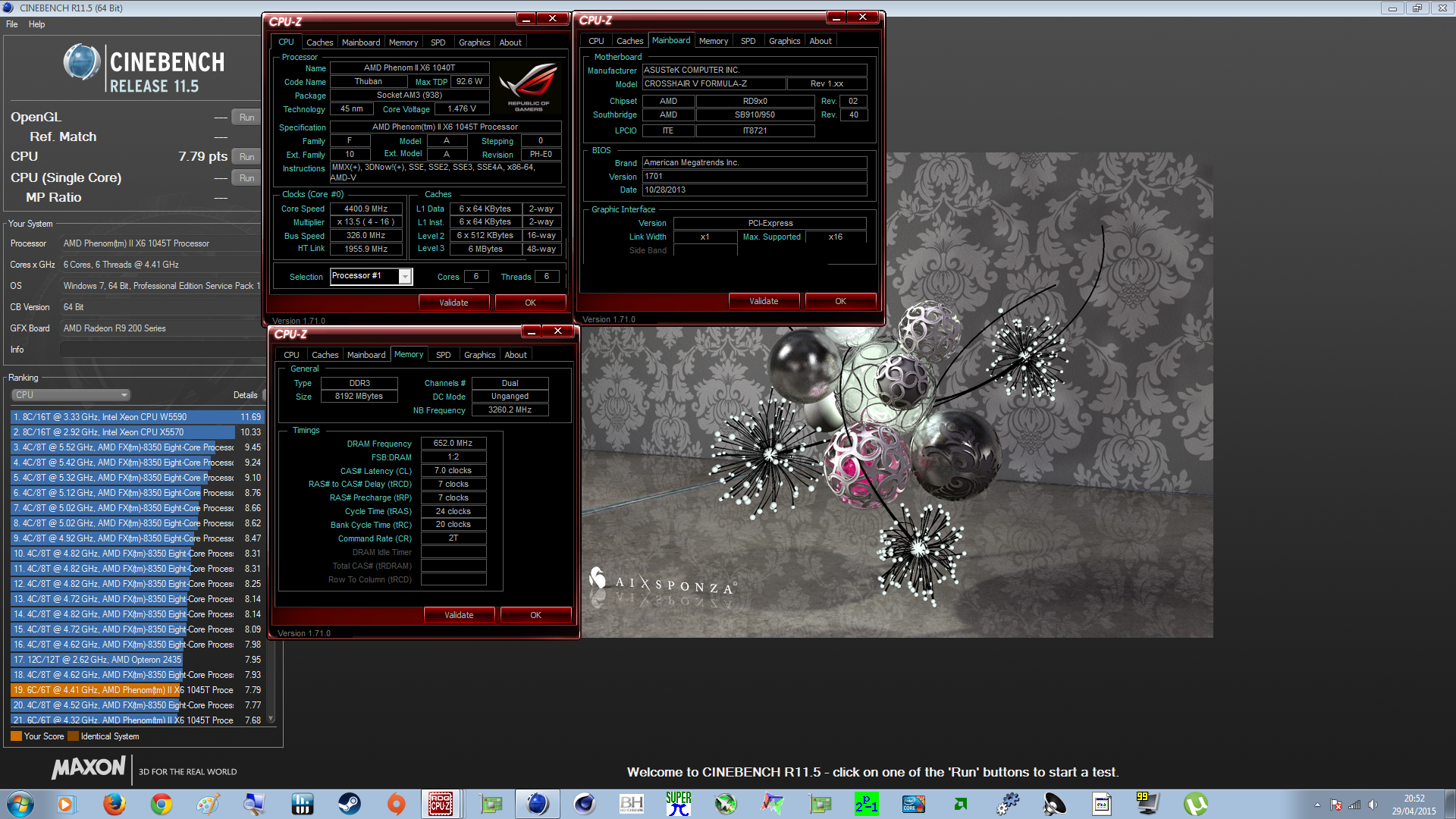Click Validate in CPU-Z Memory window
Viewport: 1456px width, 819px height.
point(459,615)
